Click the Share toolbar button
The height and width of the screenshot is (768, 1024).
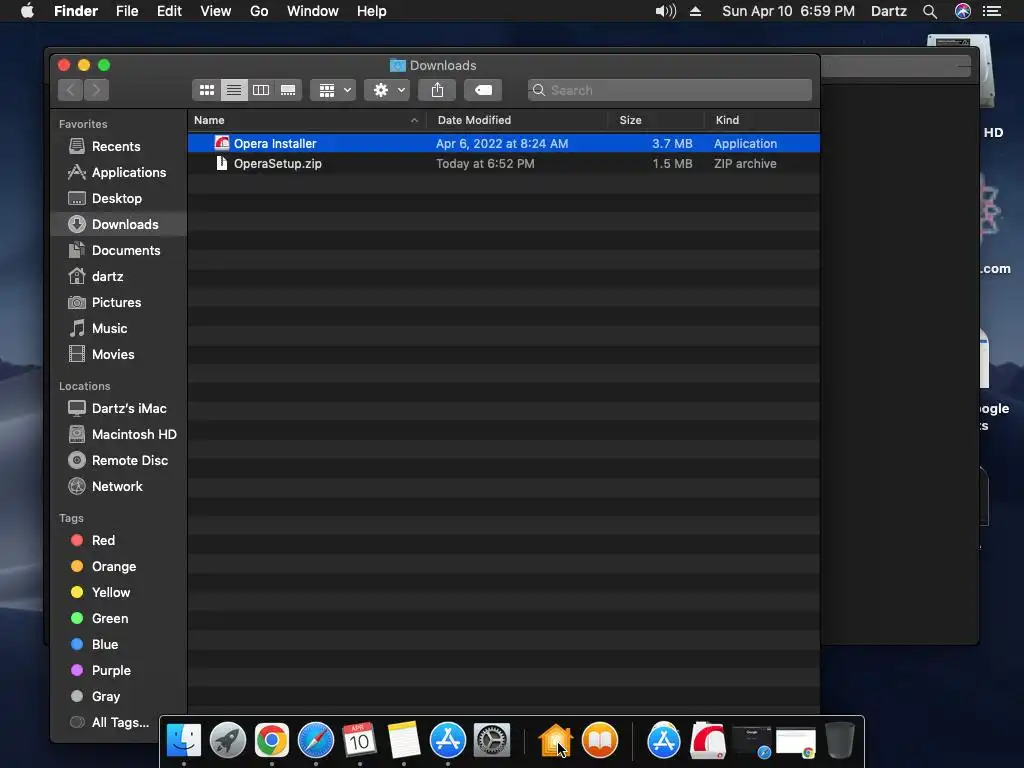click(437, 90)
